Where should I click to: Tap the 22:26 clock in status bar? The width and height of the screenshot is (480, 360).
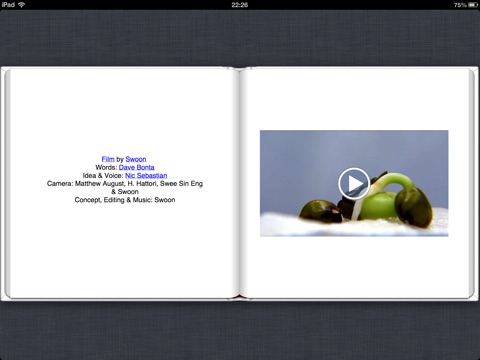click(240, 5)
